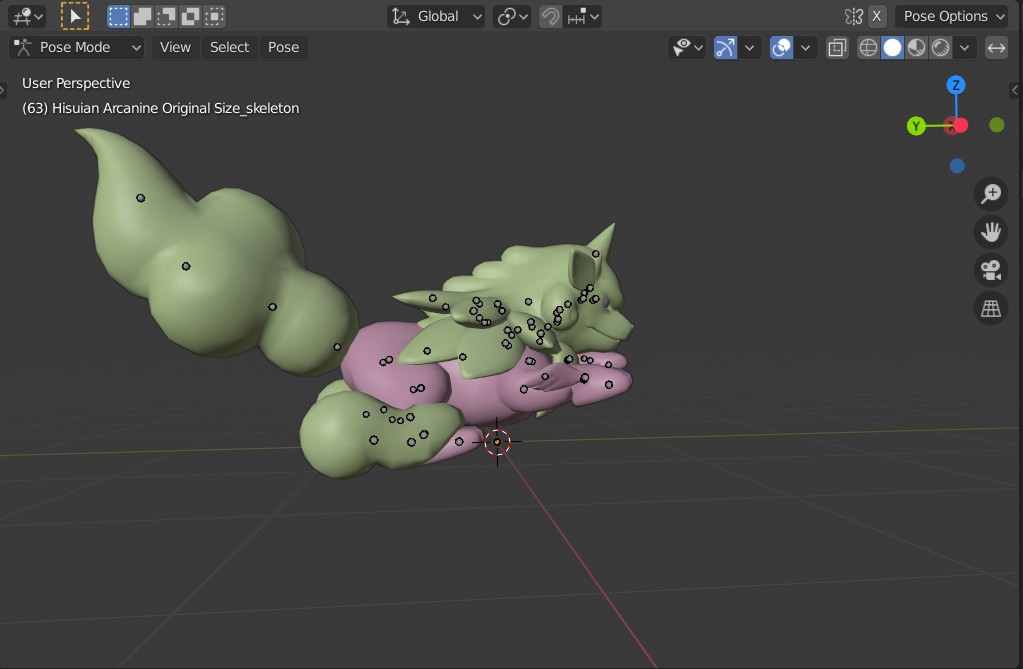Expand the left toolbar with the edge arrow
1023x669 pixels.
(x=3, y=90)
